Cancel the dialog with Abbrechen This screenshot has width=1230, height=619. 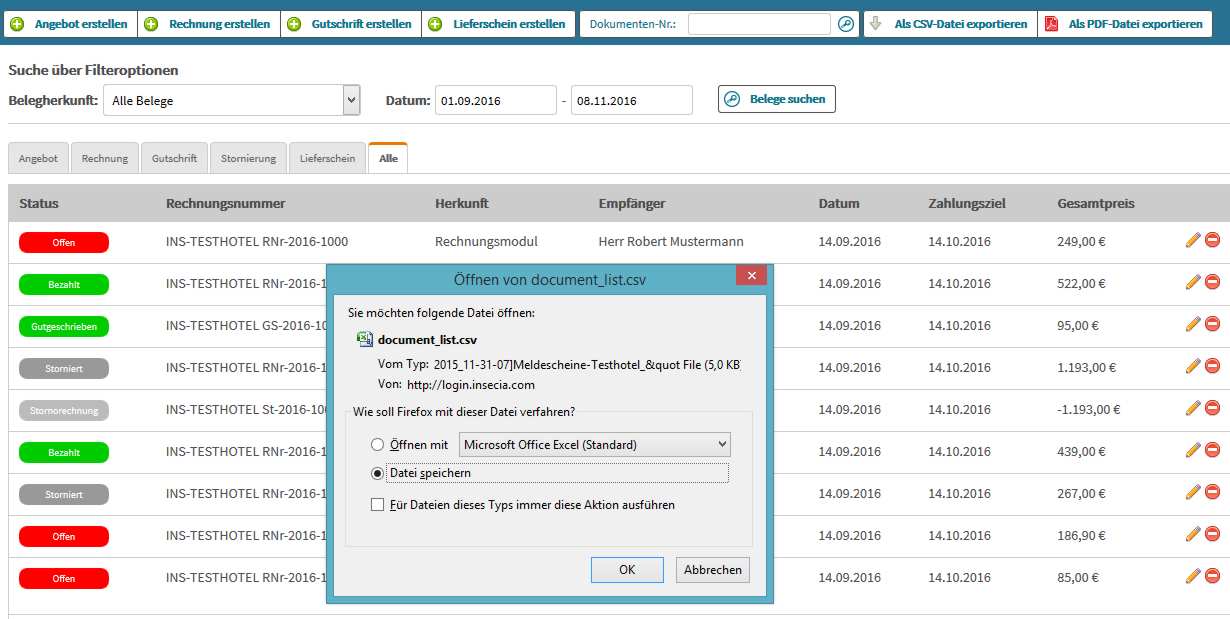coord(713,570)
